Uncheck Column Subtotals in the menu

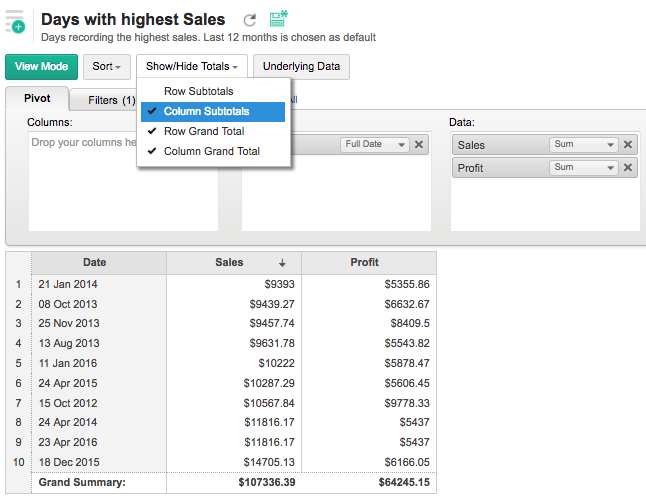[206, 112]
